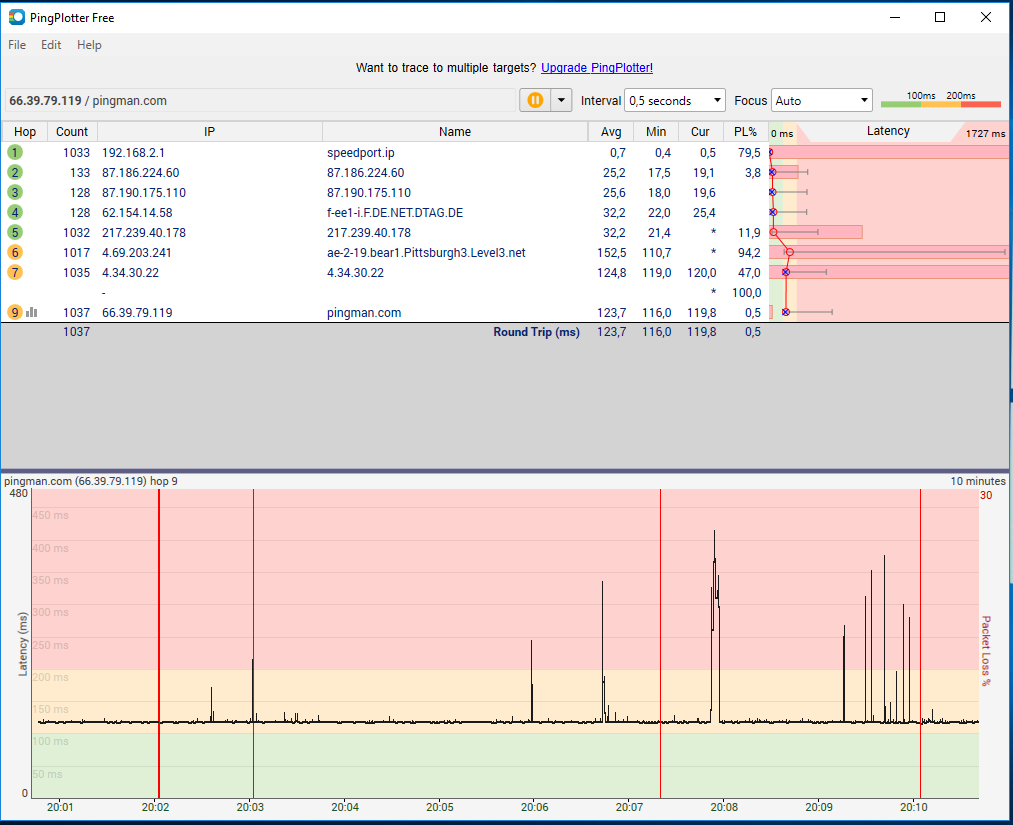Follow the Upgrade PingPlotter! link
1013x825 pixels.
coord(597,68)
